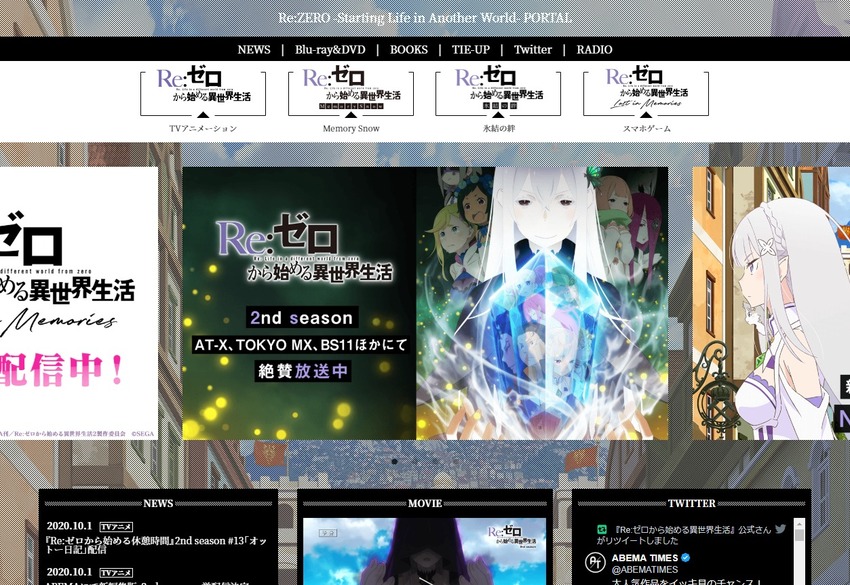Open the ABEMA TIMES account name
The width and height of the screenshot is (850, 585).
[x=645, y=558]
